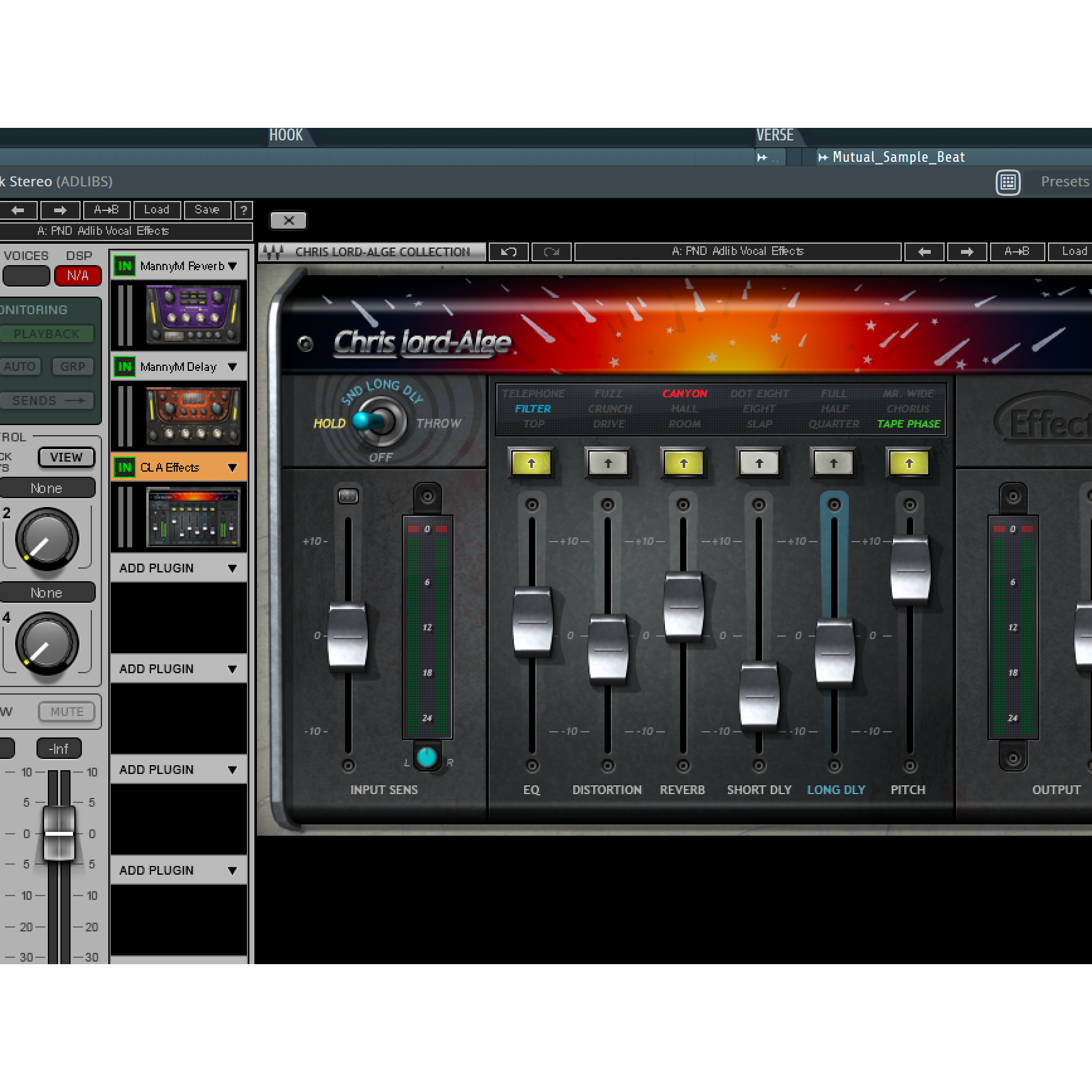
Task: Toggle the Short Delay mode up-arrow button
Action: pyautogui.click(x=759, y=464)
